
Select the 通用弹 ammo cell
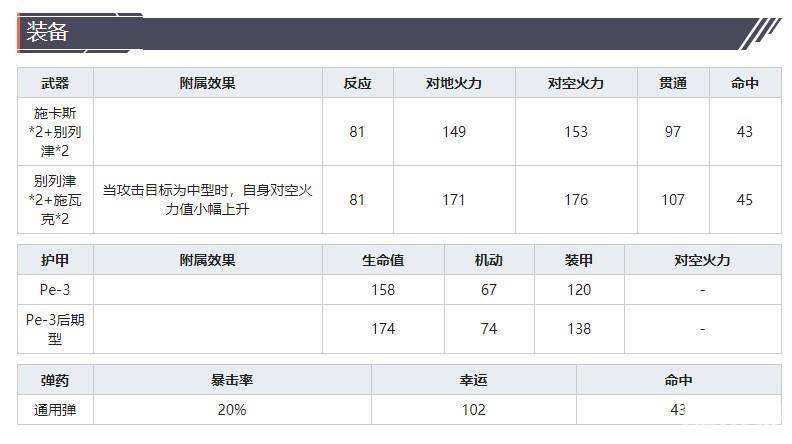pyautogui.click(x=55, y=409)
